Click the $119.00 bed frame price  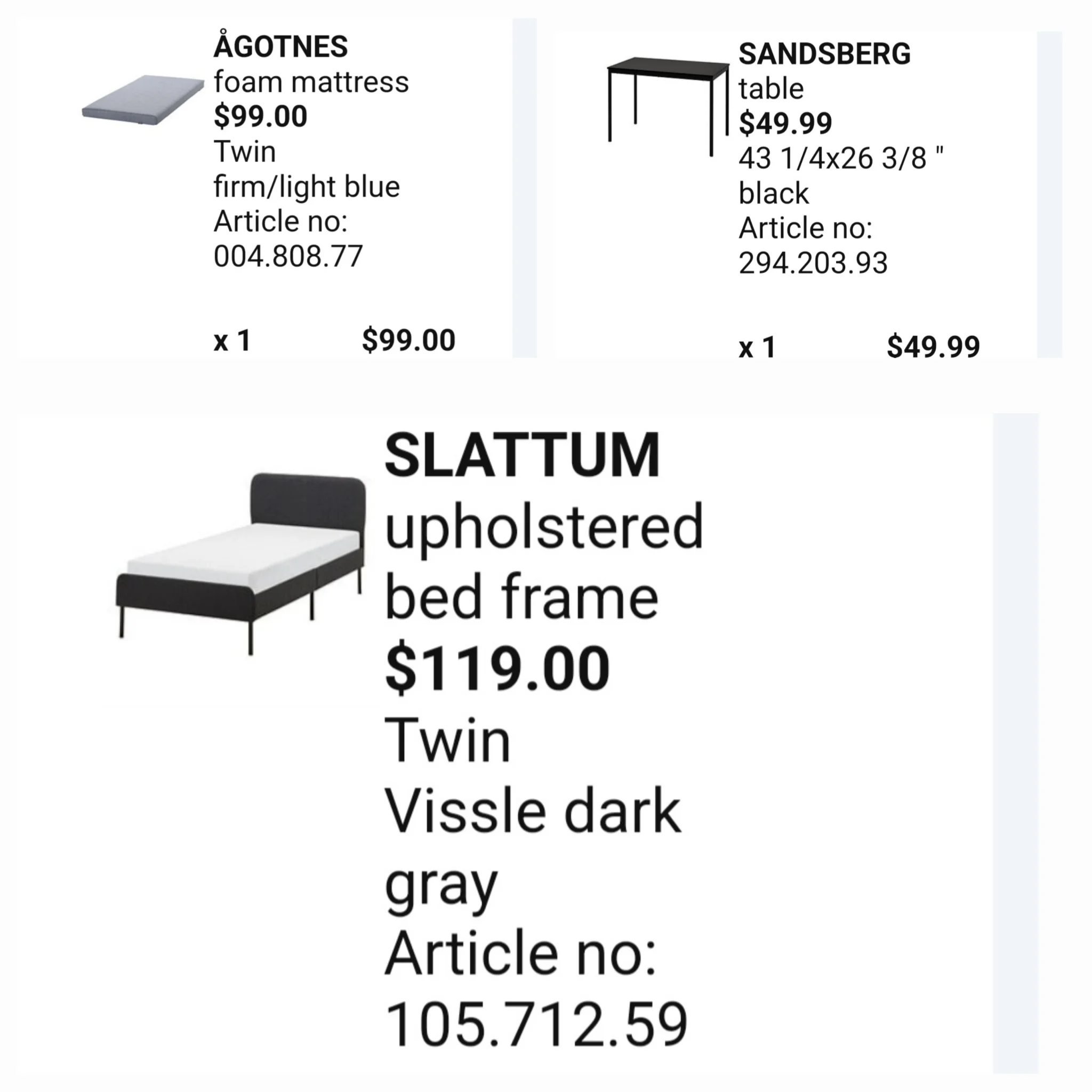pyautogui.click(x=497, y=668)
